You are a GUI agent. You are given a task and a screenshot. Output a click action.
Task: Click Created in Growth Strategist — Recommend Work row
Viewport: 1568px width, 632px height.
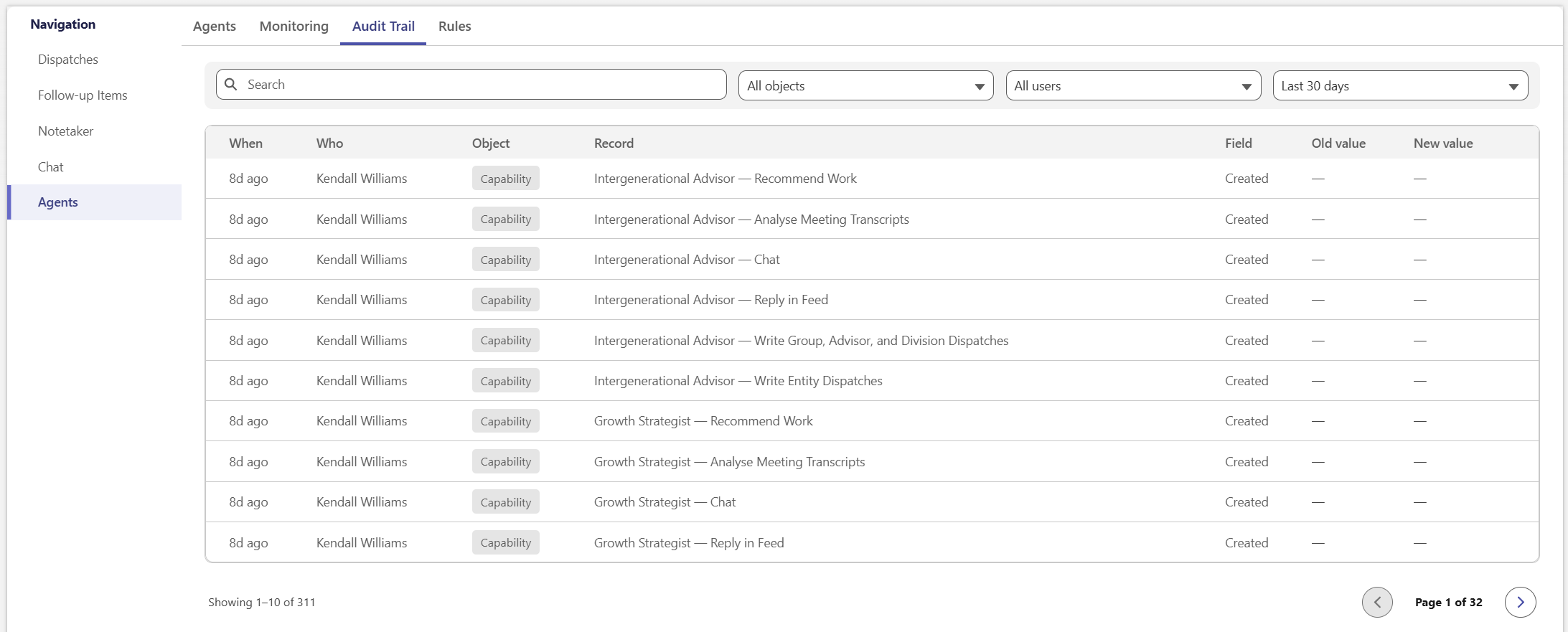[x=1247, y=421]
